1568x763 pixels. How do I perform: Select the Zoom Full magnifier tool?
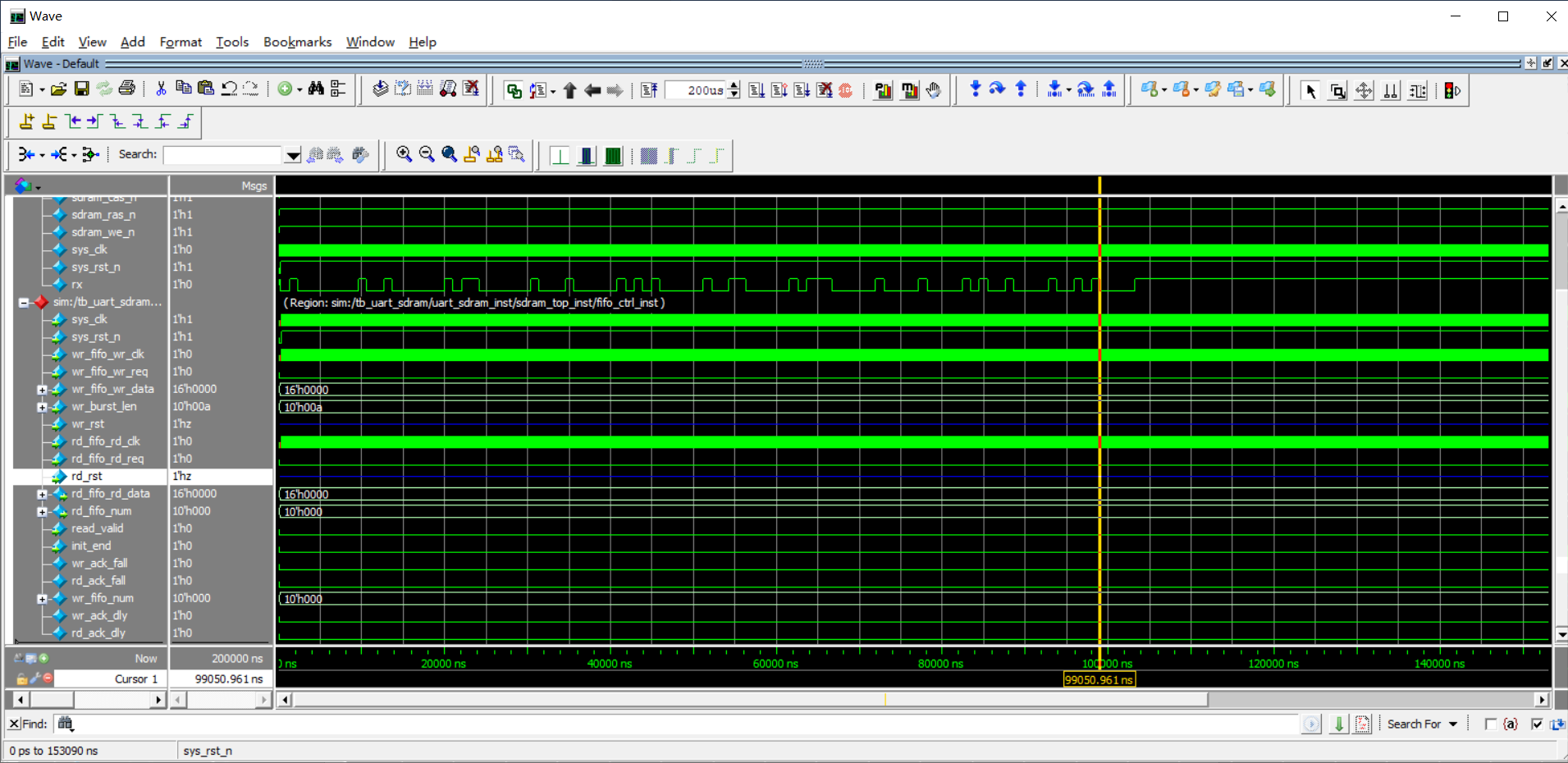tap(448, 154)
